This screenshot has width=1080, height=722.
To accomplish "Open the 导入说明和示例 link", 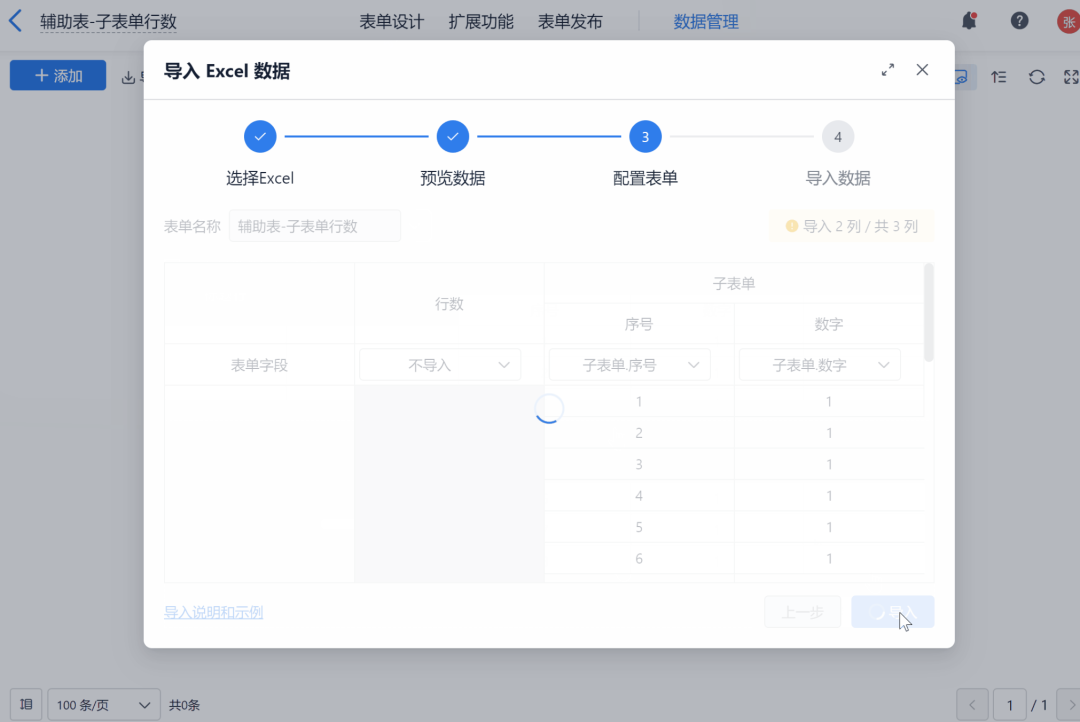I will tap(214, 612).
